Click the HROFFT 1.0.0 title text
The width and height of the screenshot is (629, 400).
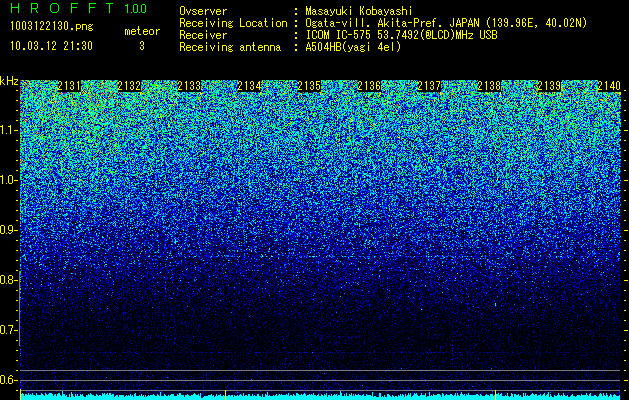(78, 8)
